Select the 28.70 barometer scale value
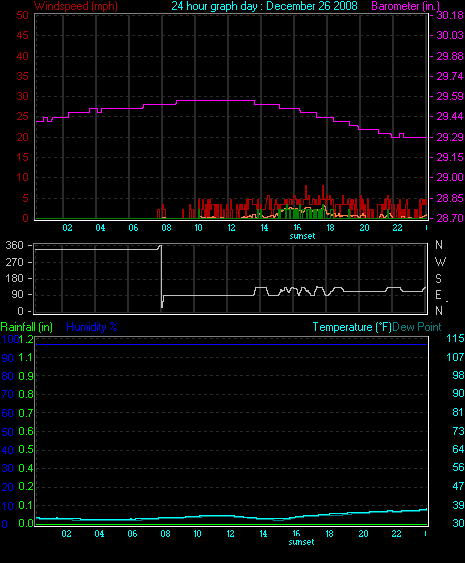465x563 pixels. tap(450, 218)
